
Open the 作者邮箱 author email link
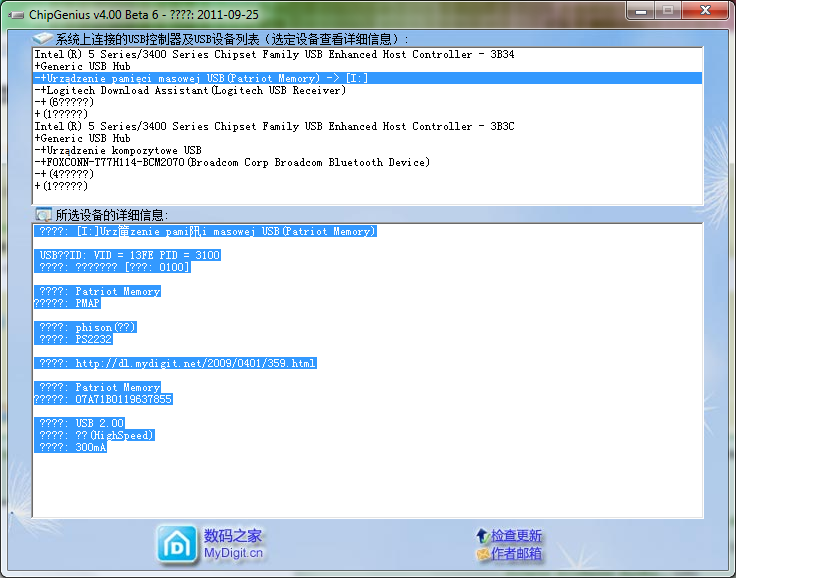[516, 553]
